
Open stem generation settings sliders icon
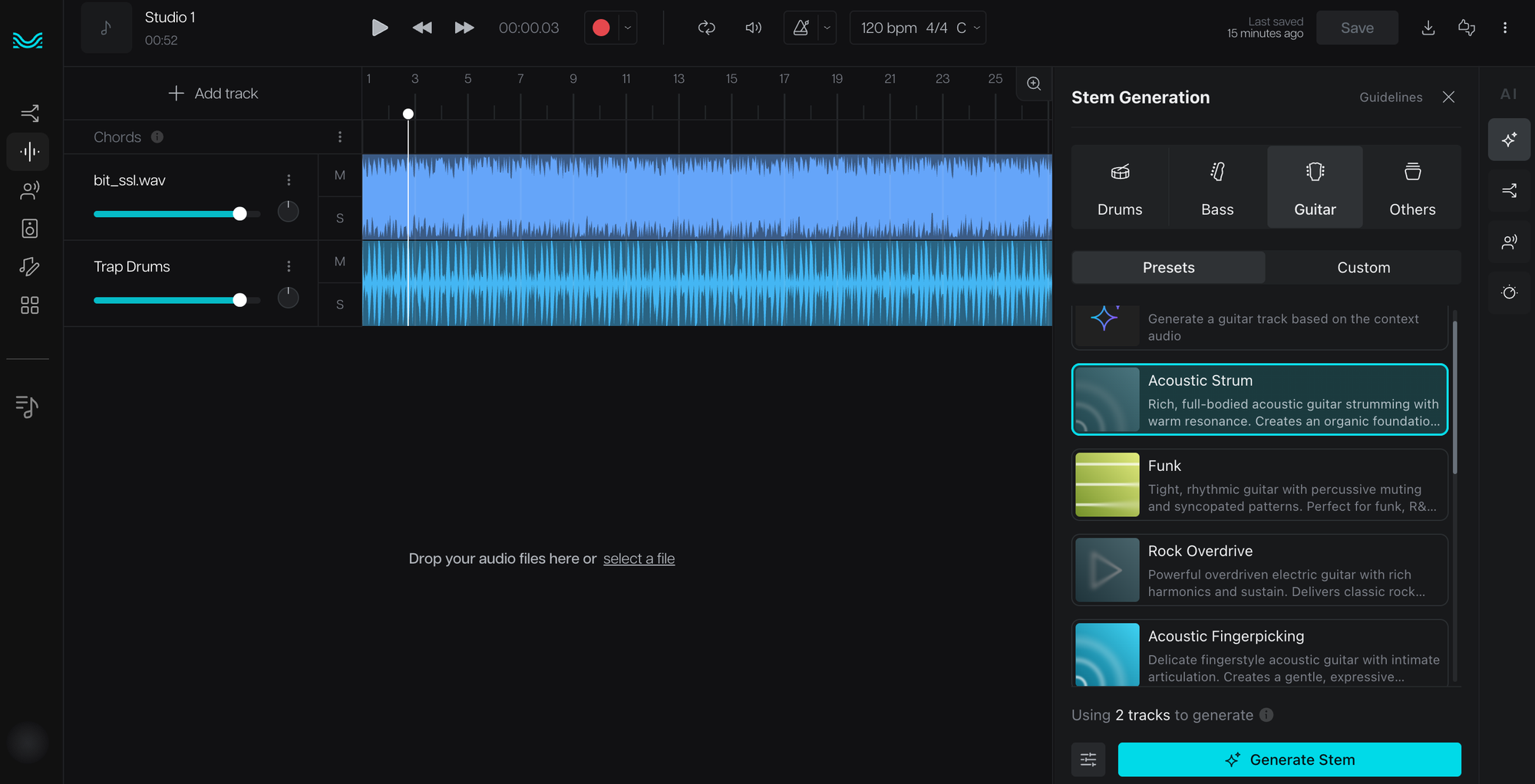1088,759
